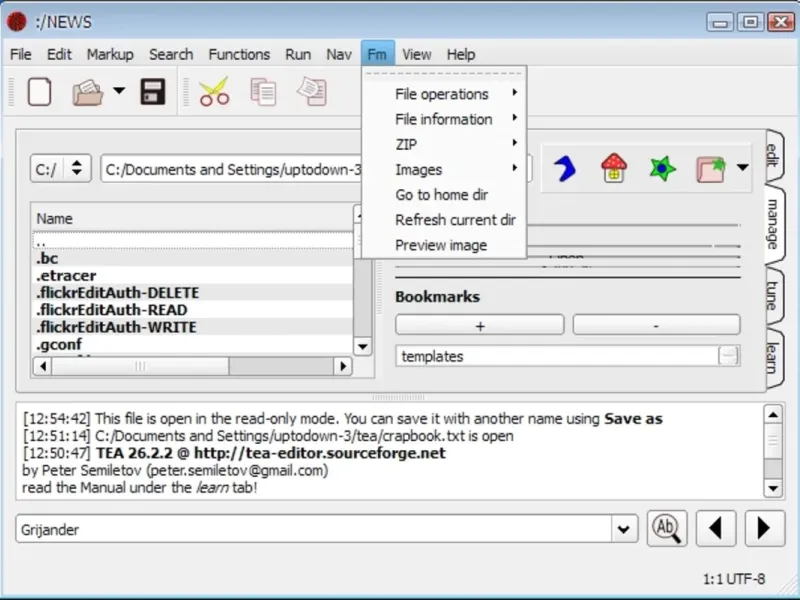Open a file with folder icon

click(88, 92)
